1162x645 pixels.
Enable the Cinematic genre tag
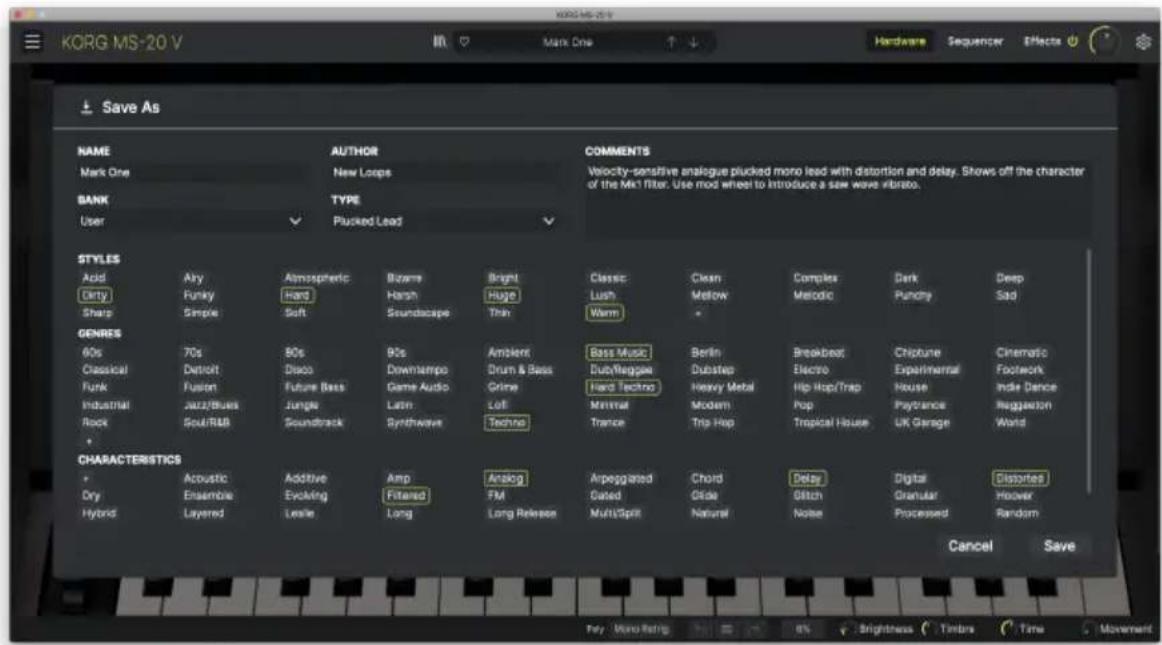click(x=1021, y=352)
